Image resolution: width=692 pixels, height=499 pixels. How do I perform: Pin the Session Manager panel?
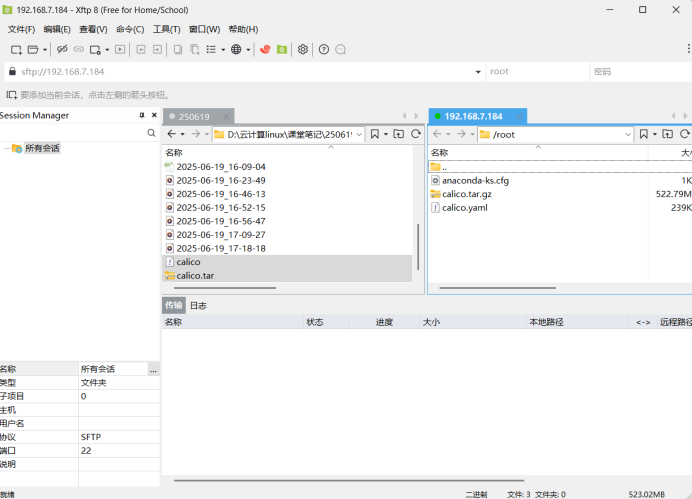[x=141, y=116]
